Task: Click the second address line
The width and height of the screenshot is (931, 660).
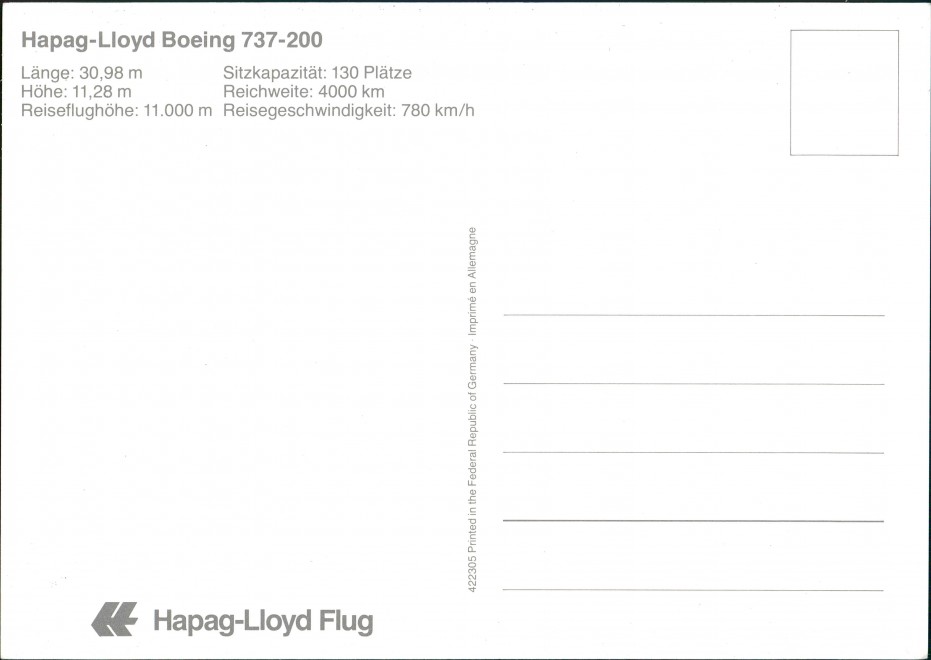Action: (694, 384)
